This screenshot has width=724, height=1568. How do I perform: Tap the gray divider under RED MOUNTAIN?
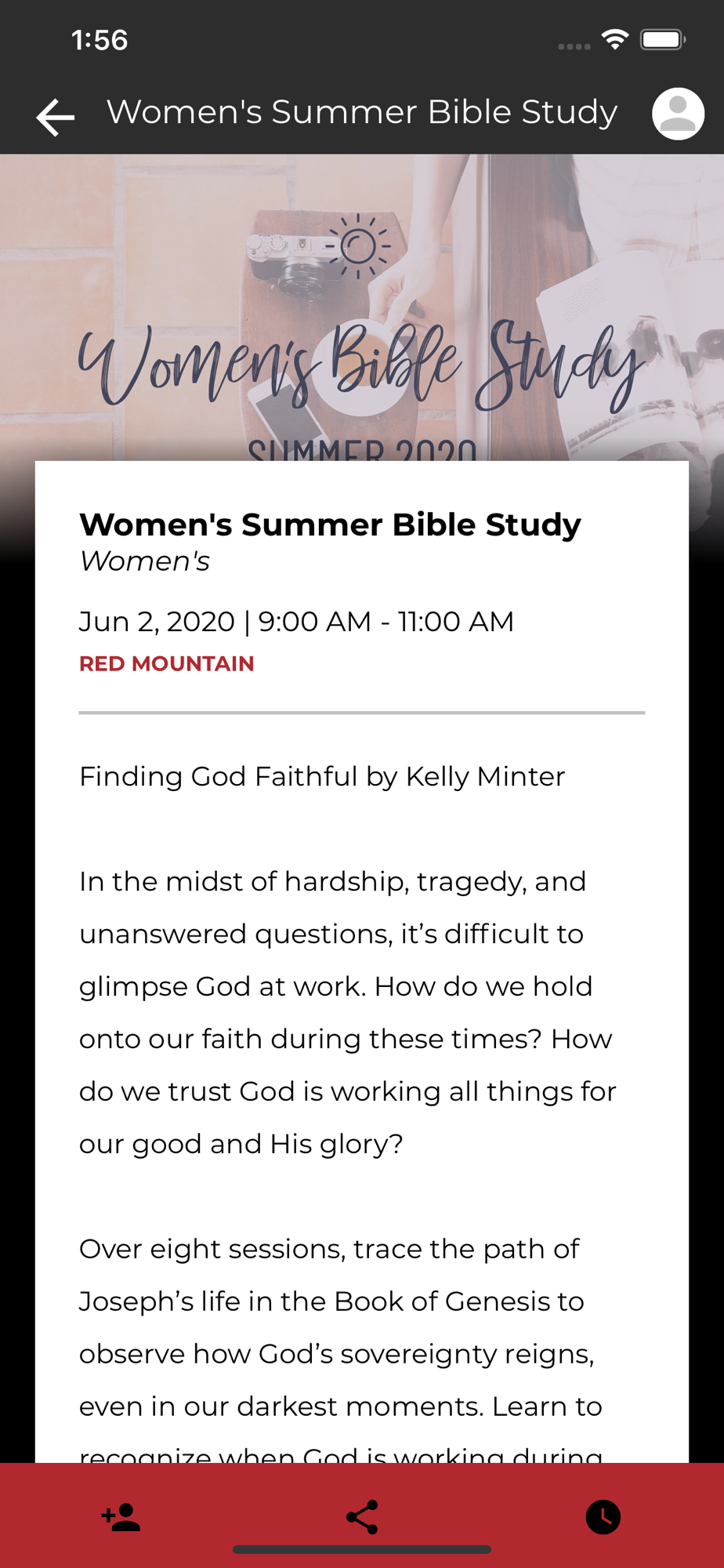click(362, 713)
